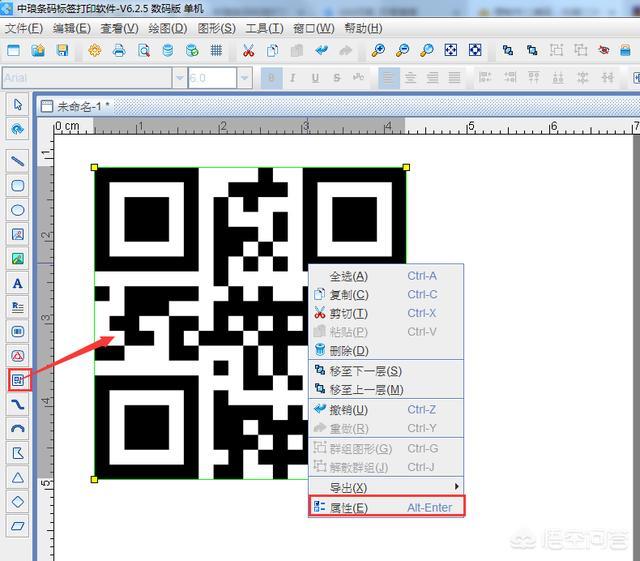Click the save document icon
This screenshot has width=640, height=561.
point(62,51)
